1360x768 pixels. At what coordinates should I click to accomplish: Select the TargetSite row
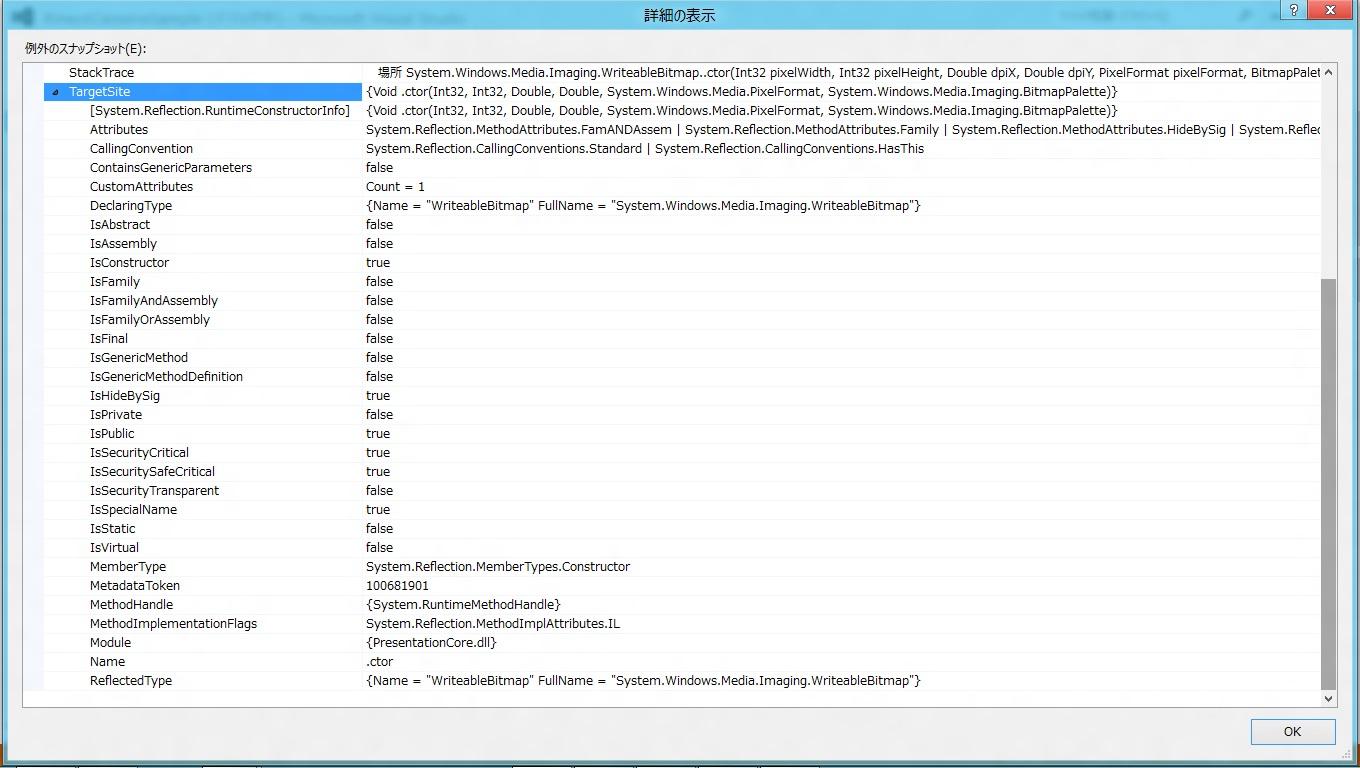[683, 92]
